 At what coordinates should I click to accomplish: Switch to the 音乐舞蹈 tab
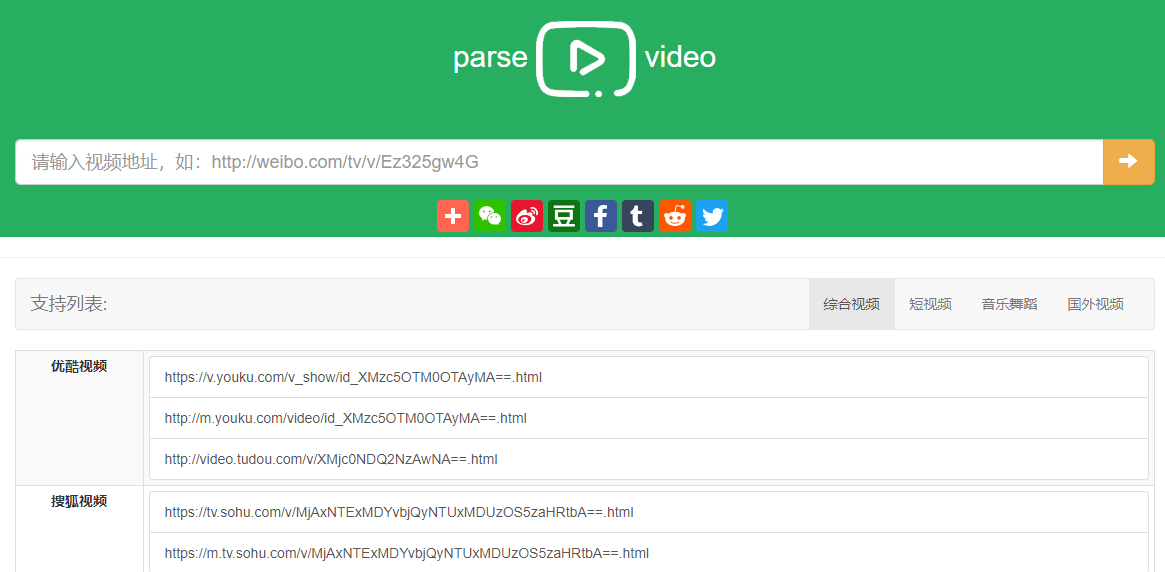click(1010, 304)
